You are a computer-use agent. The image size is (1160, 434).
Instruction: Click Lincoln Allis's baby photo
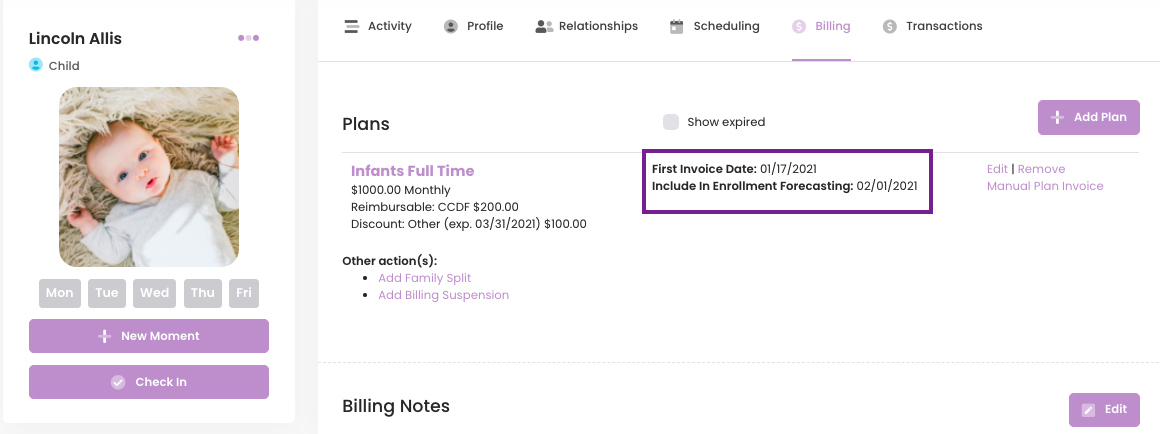click(x=149, y=177)
